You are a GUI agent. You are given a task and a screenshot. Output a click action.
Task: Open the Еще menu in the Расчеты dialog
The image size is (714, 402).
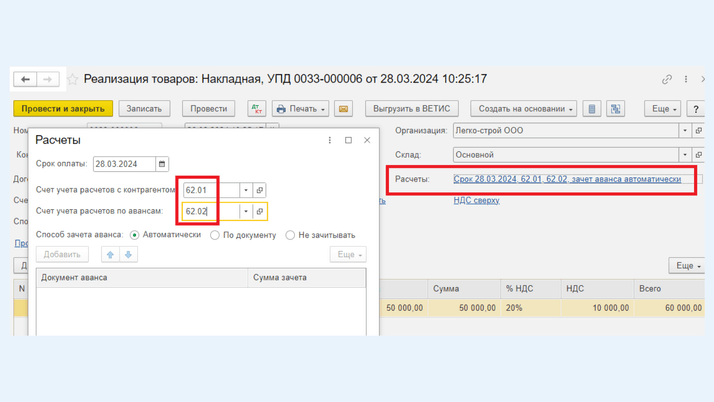click(348, 254)
